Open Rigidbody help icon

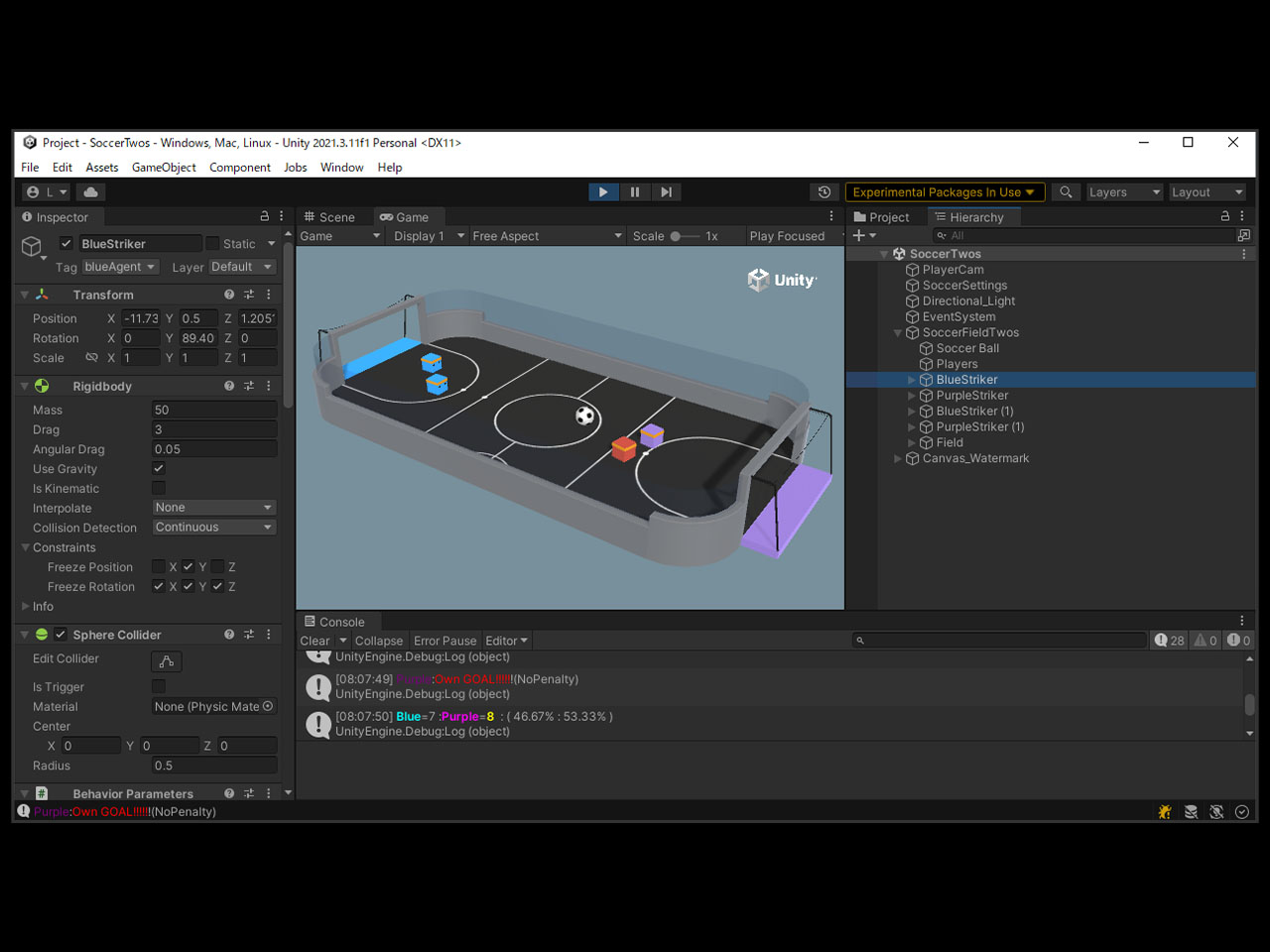coord(229,386)
